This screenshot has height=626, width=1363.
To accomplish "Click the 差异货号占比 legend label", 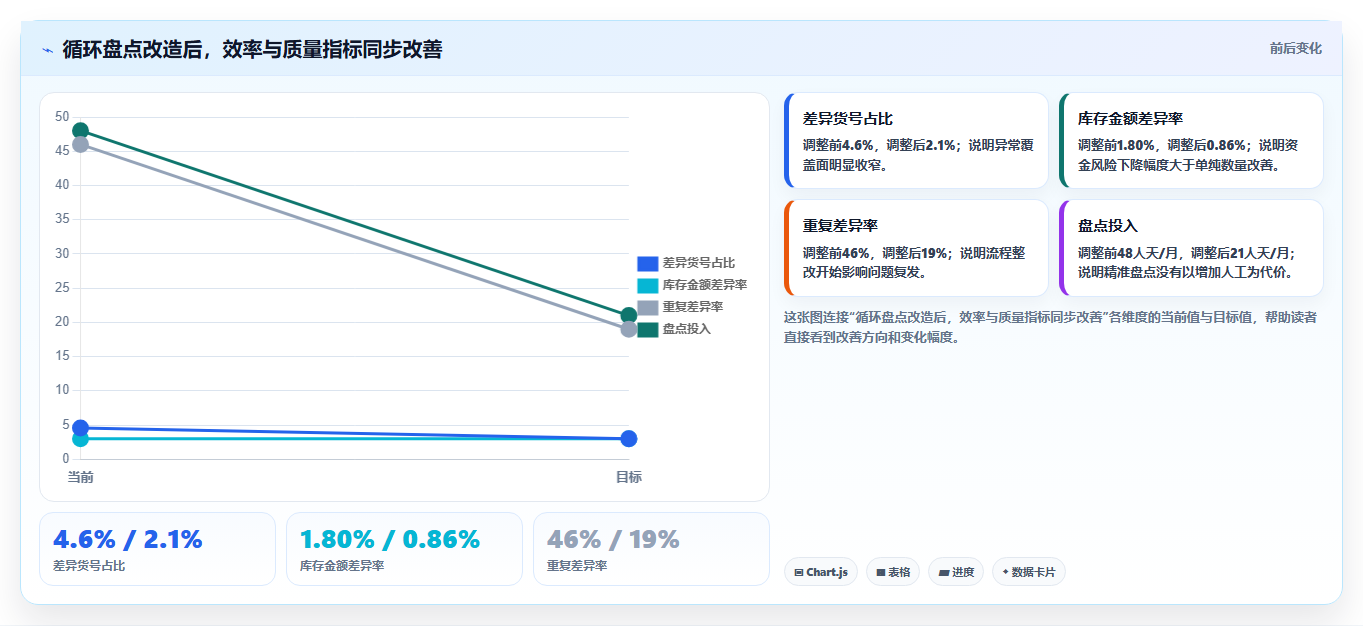I will coord(699,263).
